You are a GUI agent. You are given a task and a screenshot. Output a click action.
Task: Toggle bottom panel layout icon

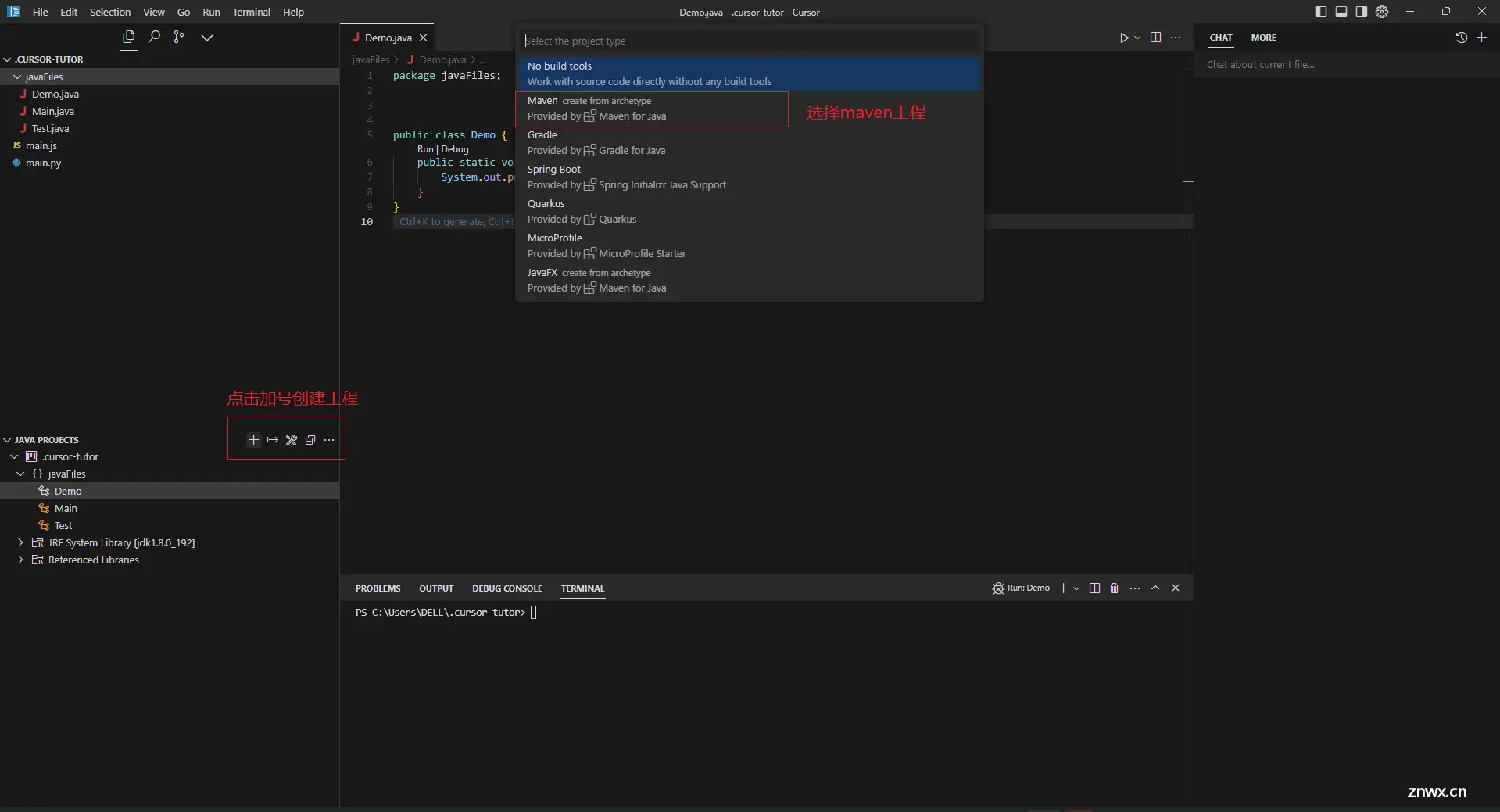click(1341, 12)
